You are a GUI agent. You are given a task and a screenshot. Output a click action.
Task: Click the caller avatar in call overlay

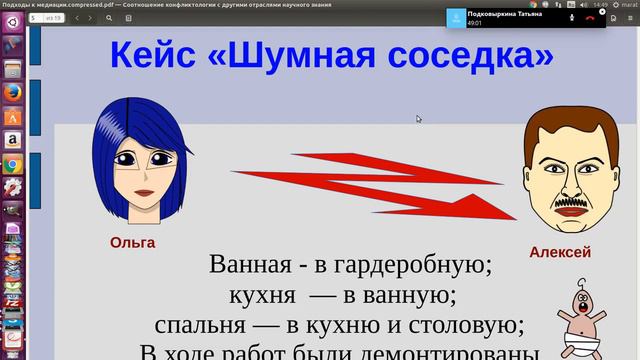tap(456, 18)
